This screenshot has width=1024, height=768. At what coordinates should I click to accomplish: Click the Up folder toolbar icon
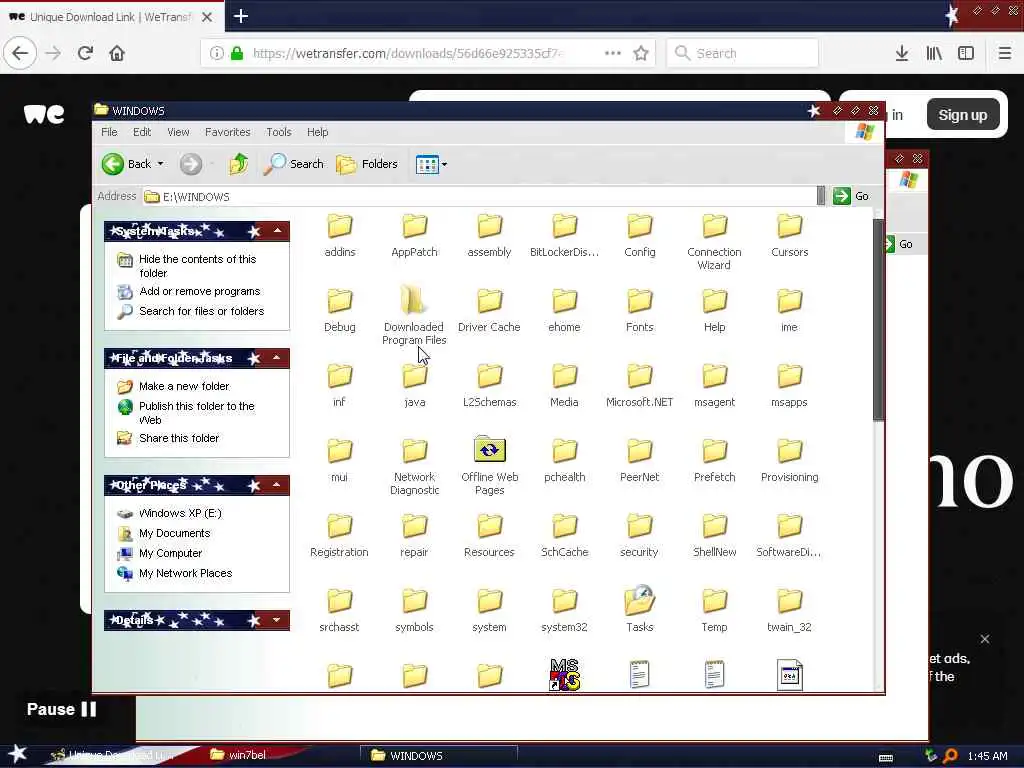(238, 164)
